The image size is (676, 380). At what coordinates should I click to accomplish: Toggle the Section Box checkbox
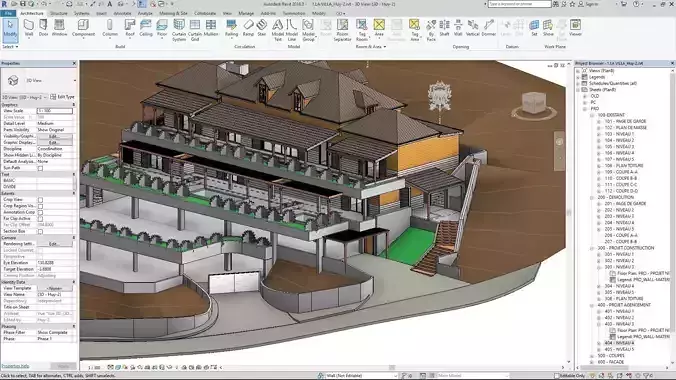40,232
